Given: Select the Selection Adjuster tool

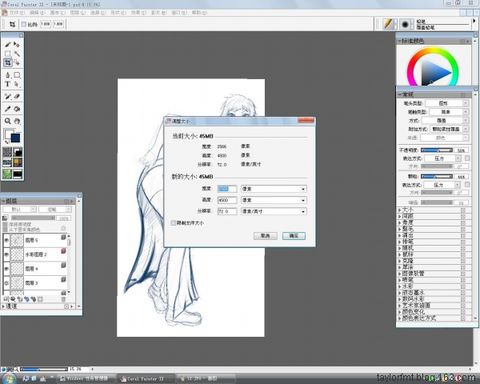Looking at the screenshot, I should [x=17, y=62].
